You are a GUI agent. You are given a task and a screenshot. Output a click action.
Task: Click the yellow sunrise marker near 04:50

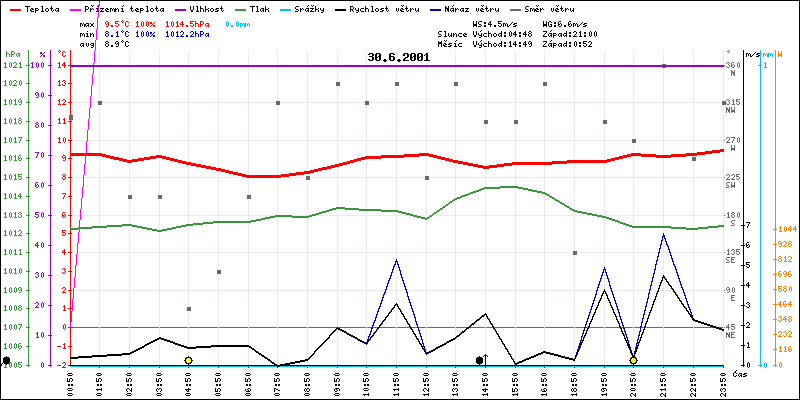pyautogui.click(x=188, y=360)
